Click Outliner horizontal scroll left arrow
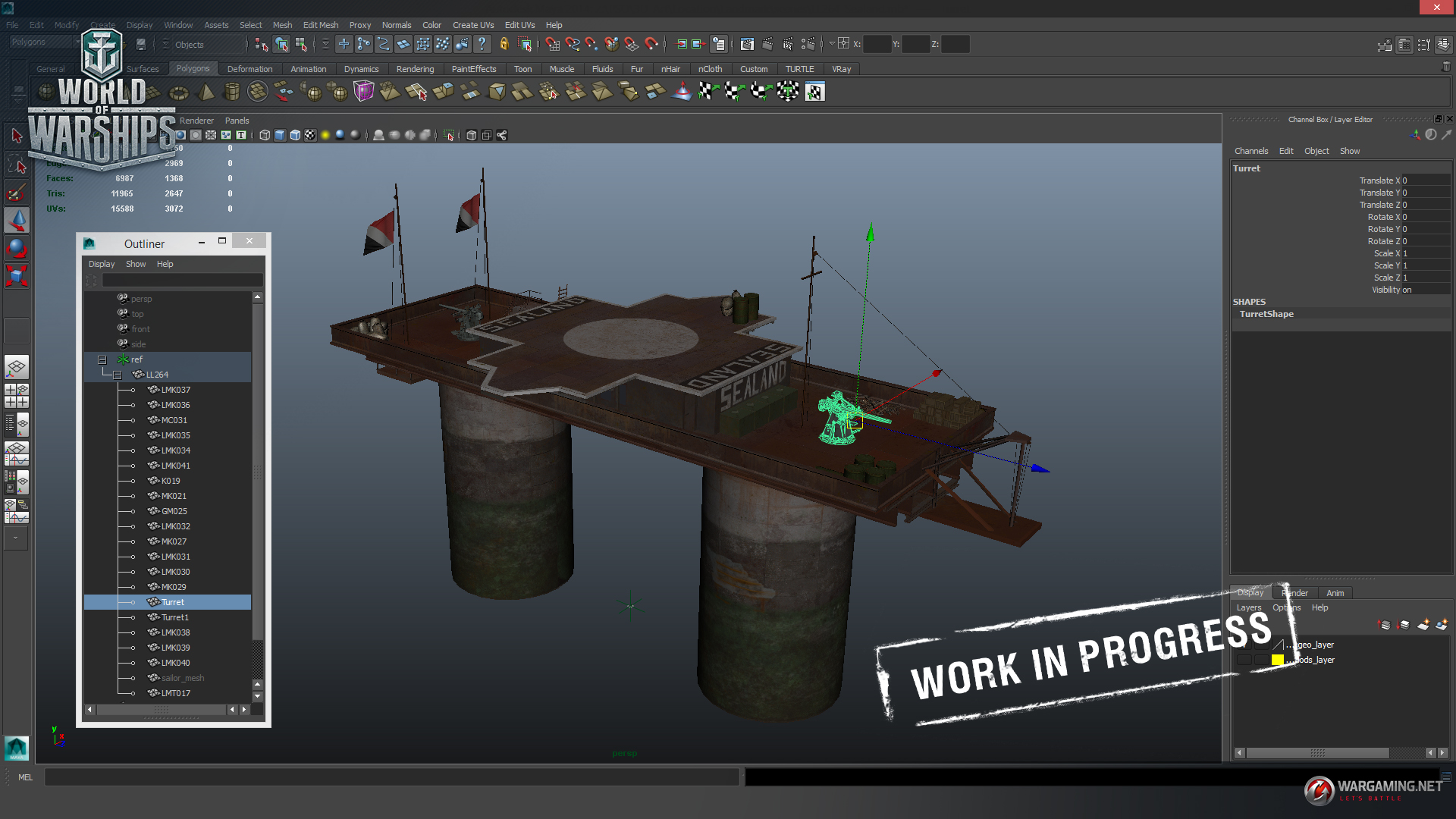The width and height of the screenshot is (1456, 819). [90, 710]
